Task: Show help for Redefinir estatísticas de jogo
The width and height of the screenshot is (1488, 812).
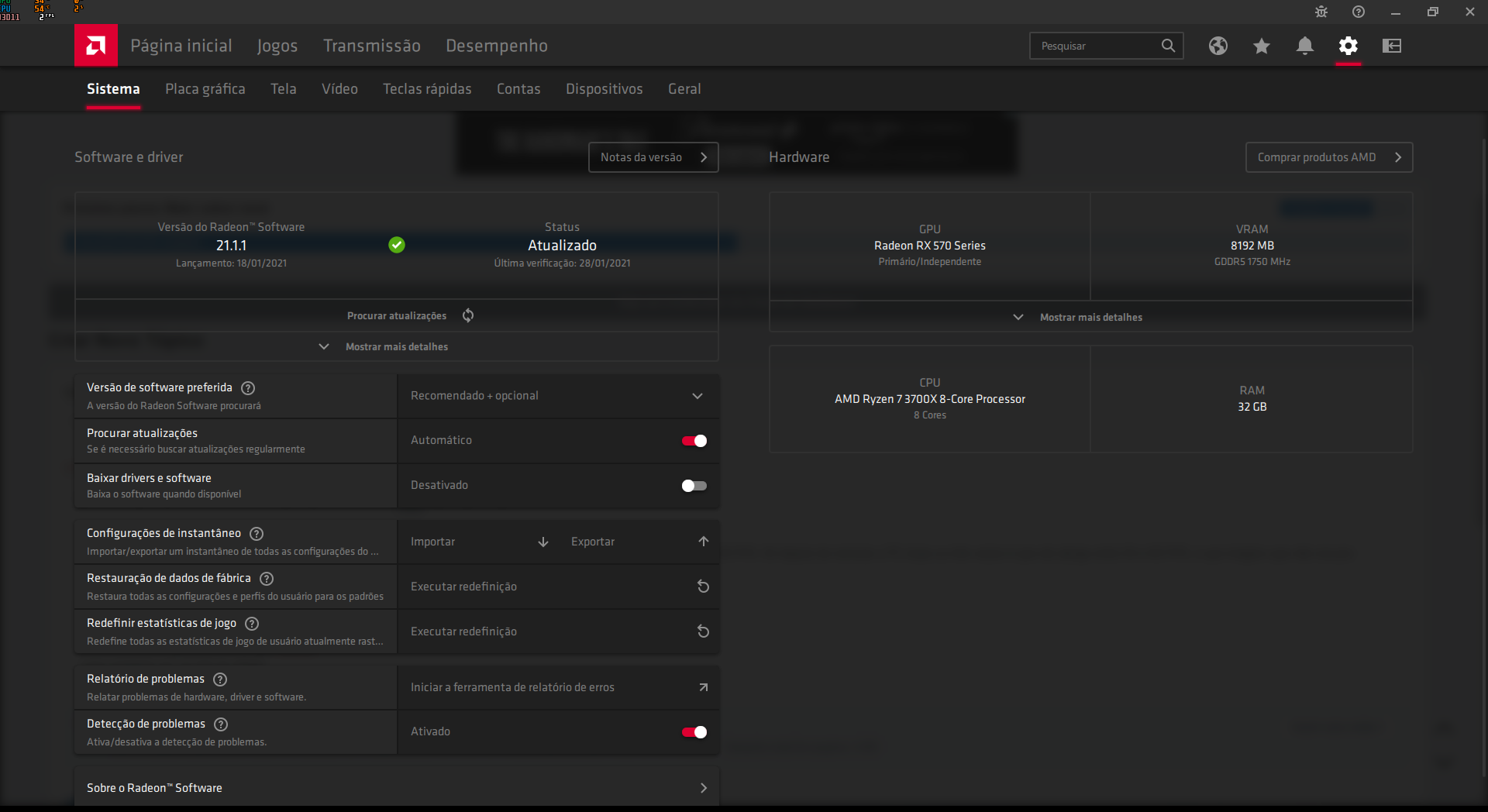Action: (252, 624)
